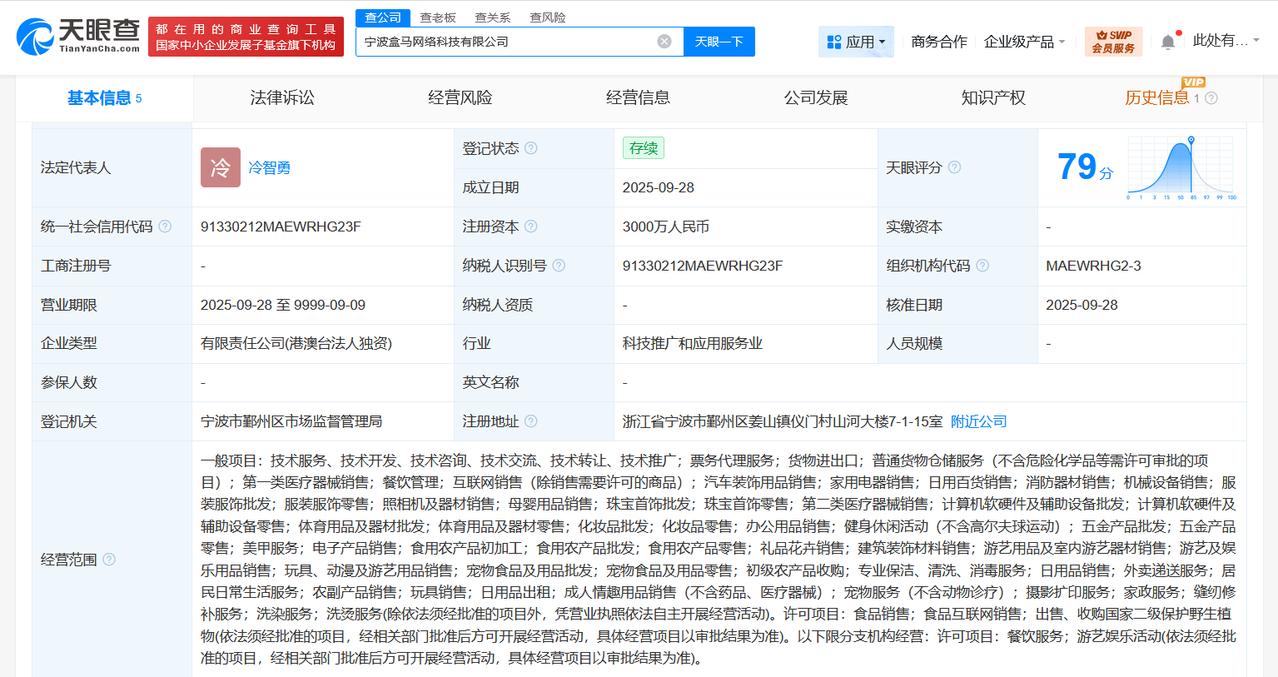
Task: Click help icon next to 纳税人识别号
Action: [x=559, y=266]
